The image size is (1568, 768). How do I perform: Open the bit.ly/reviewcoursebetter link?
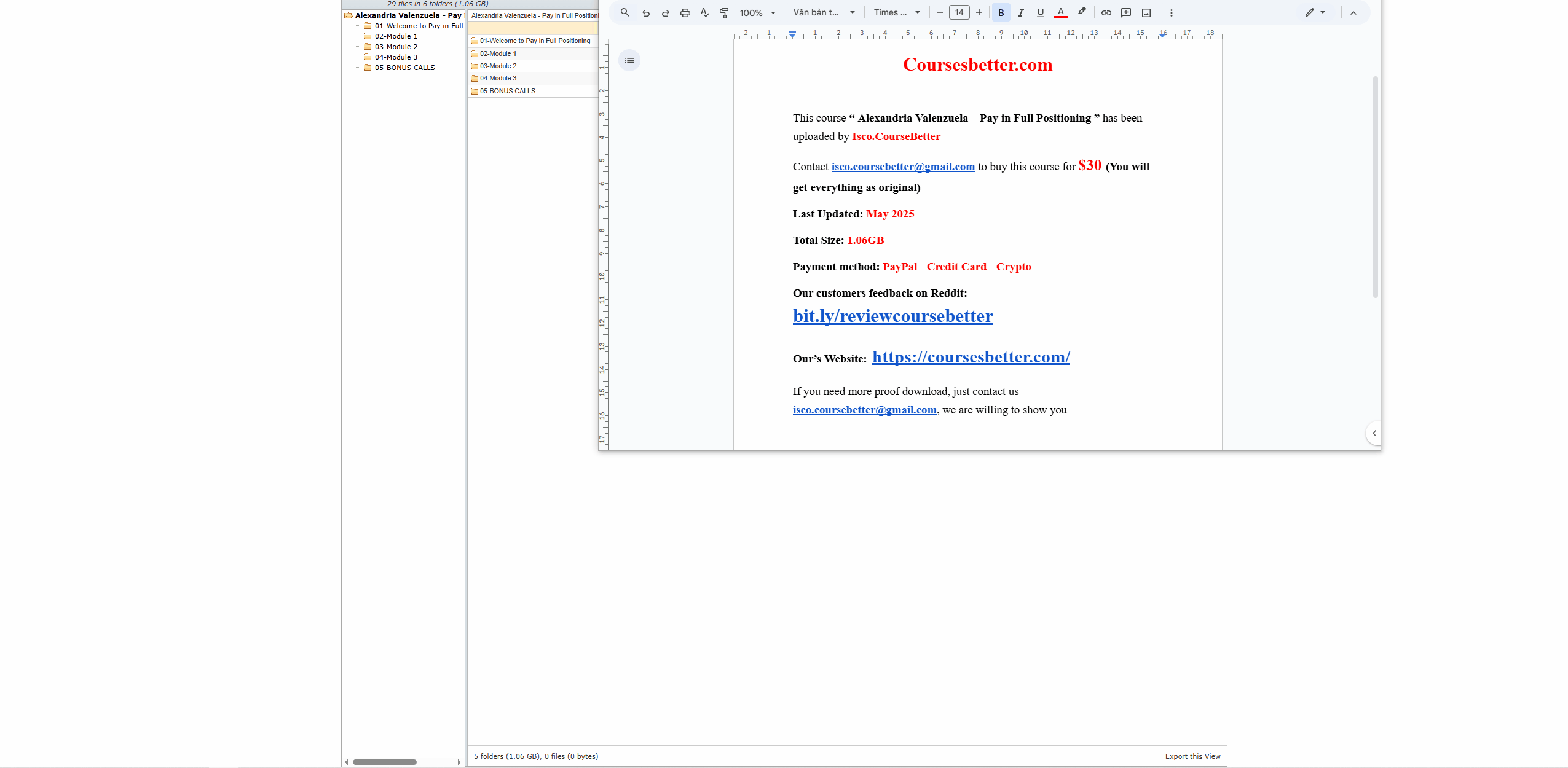coord(892,316)
